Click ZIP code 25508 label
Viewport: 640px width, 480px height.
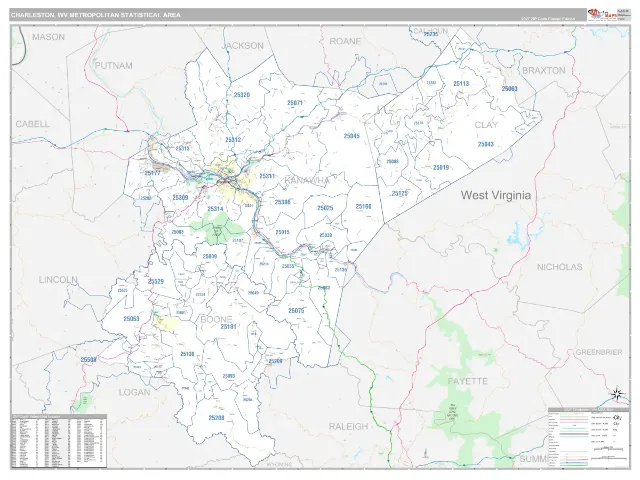click(x=88, y=360)
